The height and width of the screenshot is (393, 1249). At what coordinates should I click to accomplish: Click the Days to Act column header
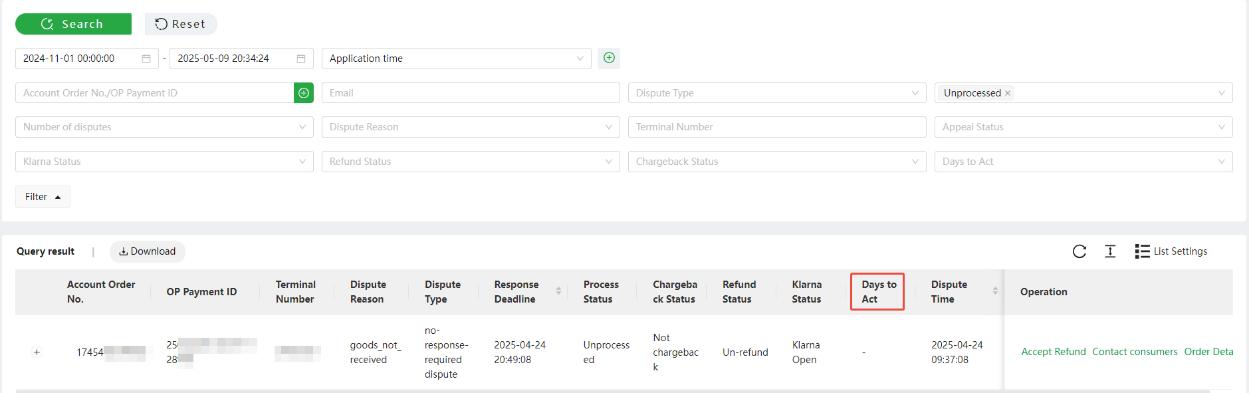(x=879, y=291)
